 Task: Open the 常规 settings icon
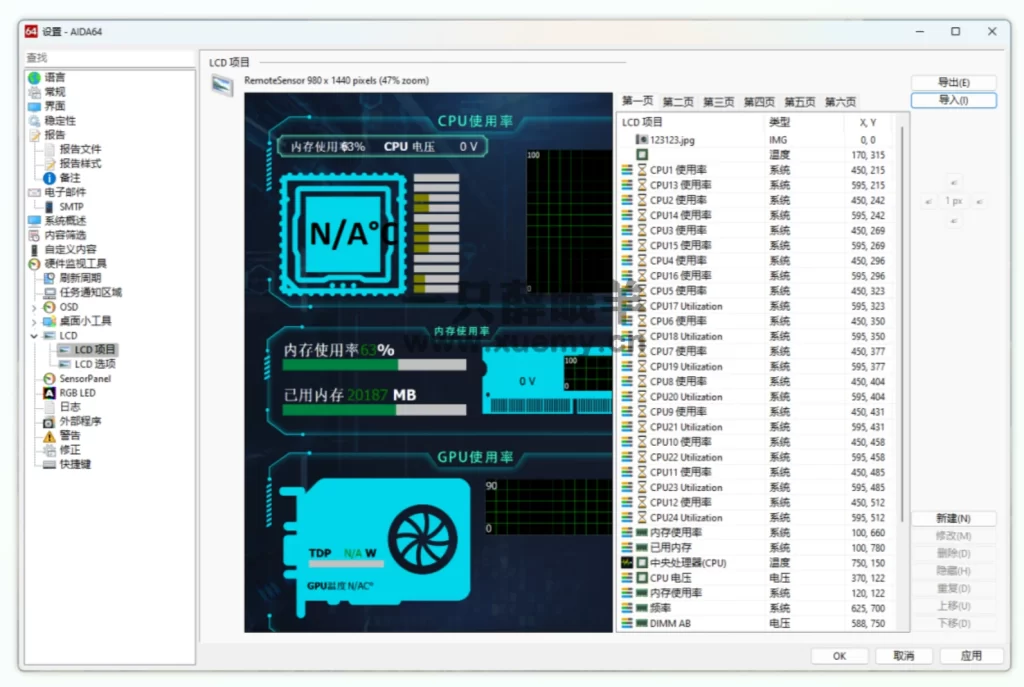click(35, 92)
